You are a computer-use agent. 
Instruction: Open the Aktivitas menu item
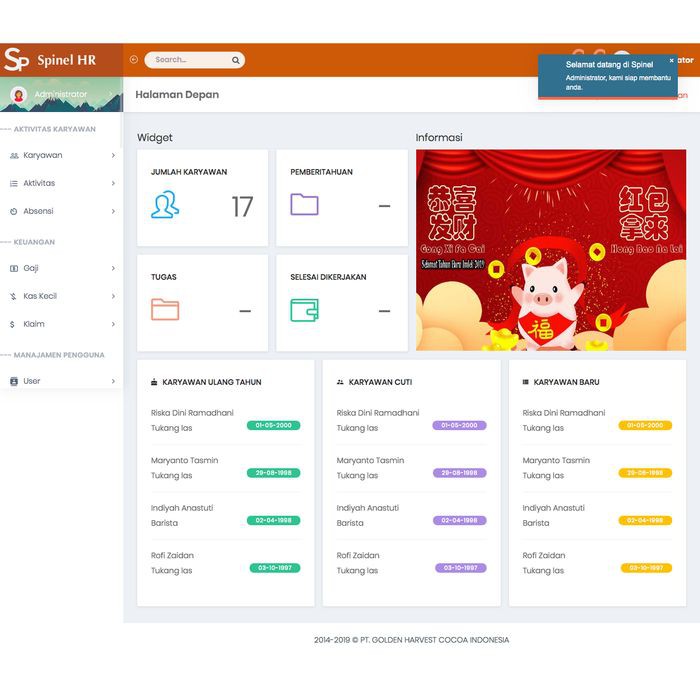(x=39, y=183)
